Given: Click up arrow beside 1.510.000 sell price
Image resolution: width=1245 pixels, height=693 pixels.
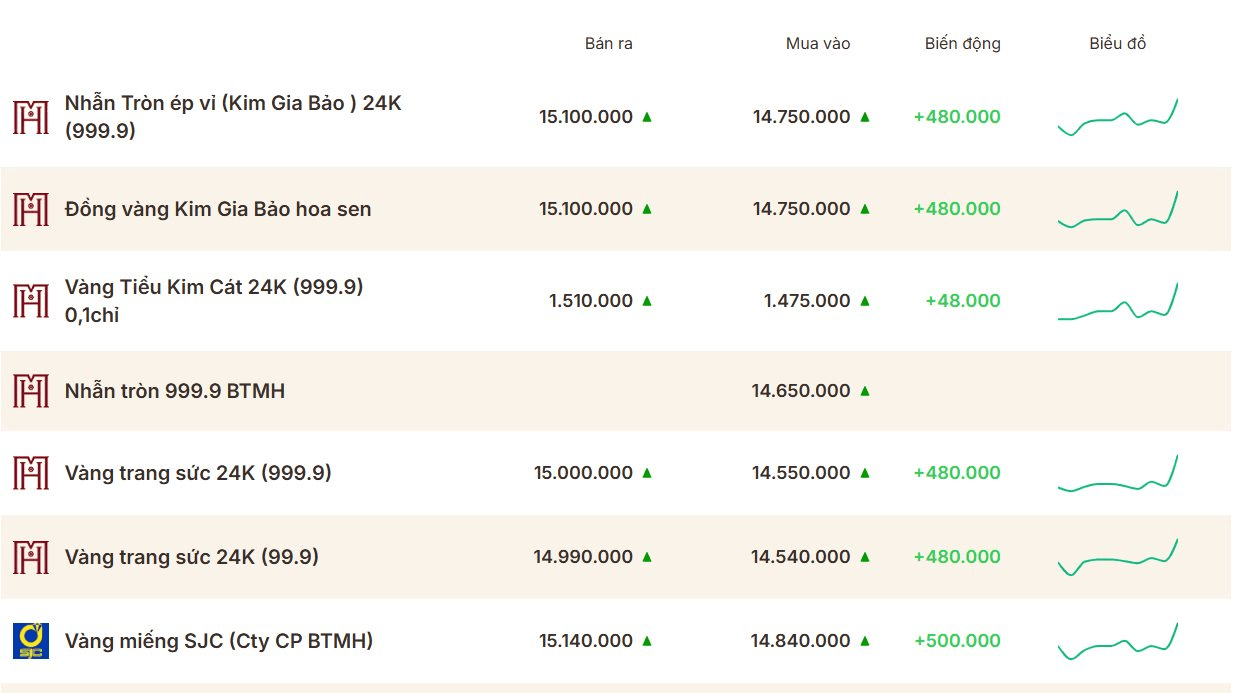Looking at the screenshot, I should [x=647, y=301].
